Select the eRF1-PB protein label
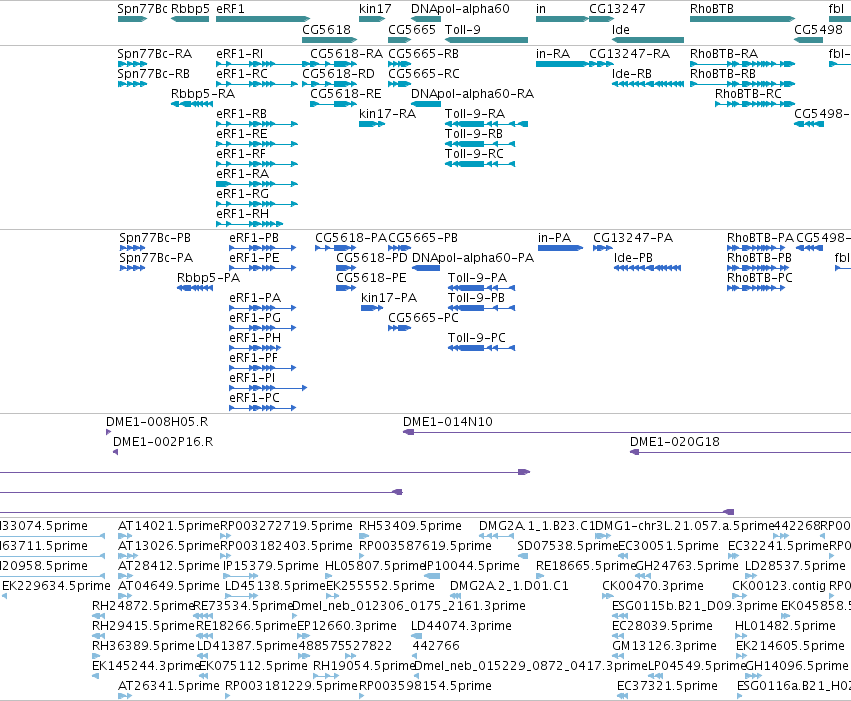The width and height of the screenshot is (851, 701). (254, 238)
